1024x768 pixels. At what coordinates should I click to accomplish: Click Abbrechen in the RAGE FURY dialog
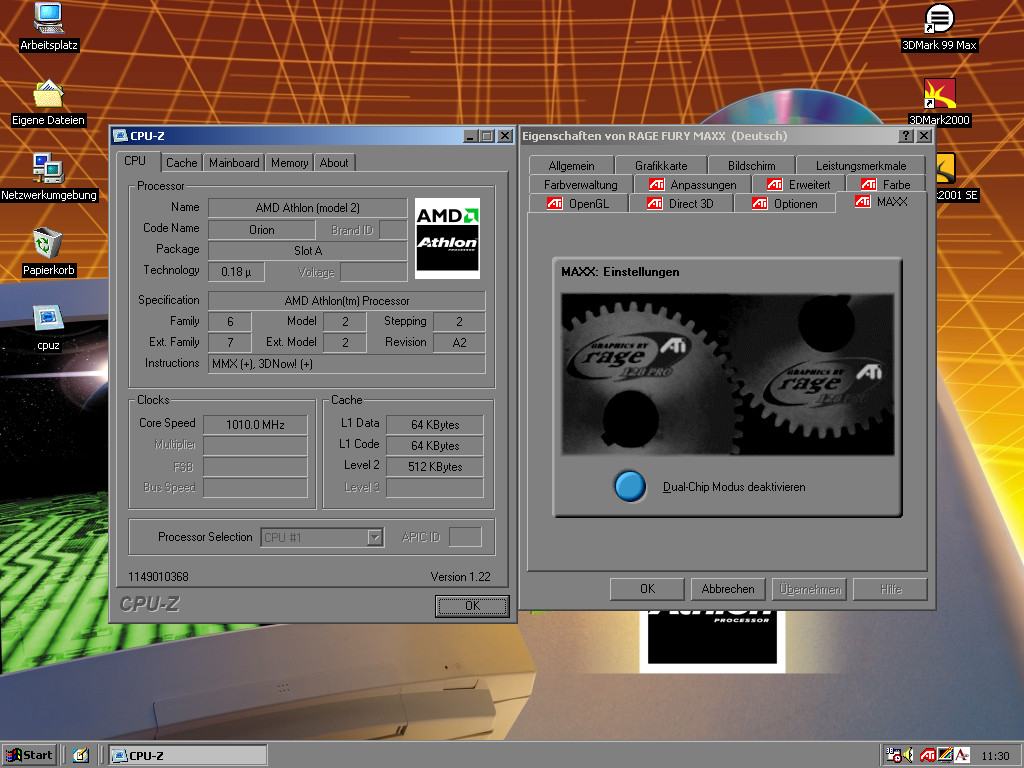(x=727, y=589)
